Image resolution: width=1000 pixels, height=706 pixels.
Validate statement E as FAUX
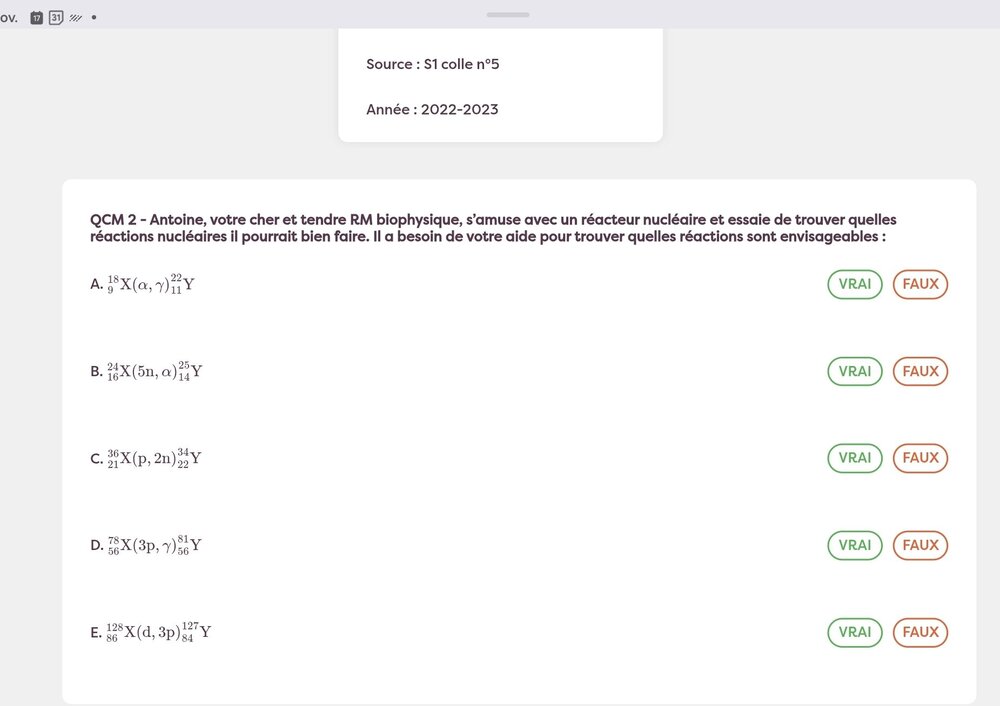pyautogui.click(x=920, y=632)
